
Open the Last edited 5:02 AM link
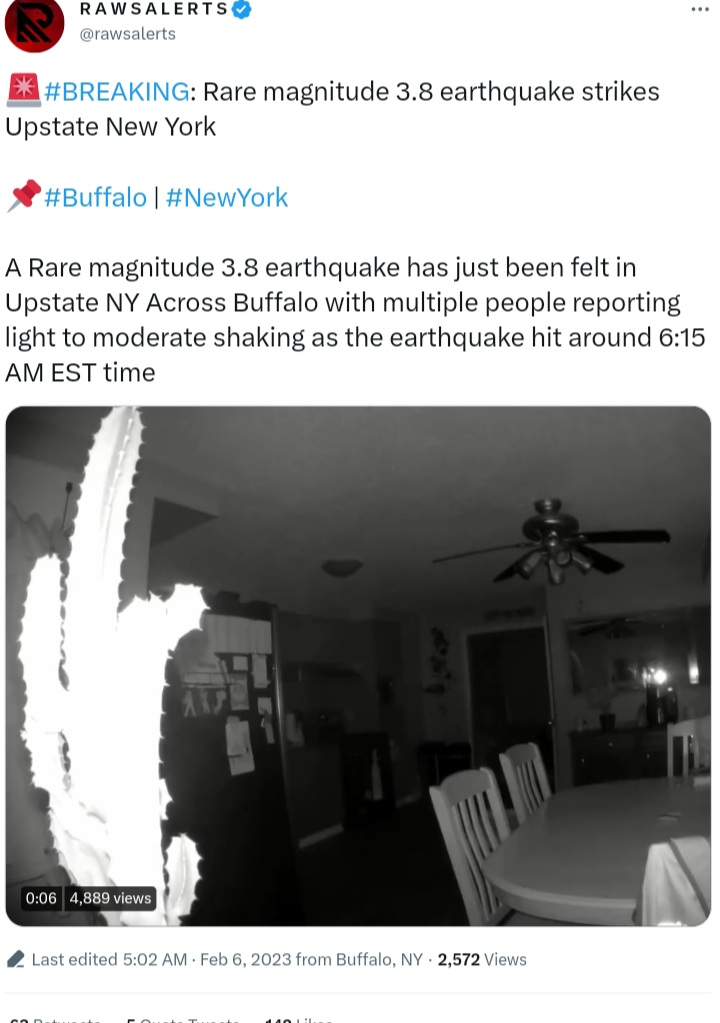click(x=109, y=960)
